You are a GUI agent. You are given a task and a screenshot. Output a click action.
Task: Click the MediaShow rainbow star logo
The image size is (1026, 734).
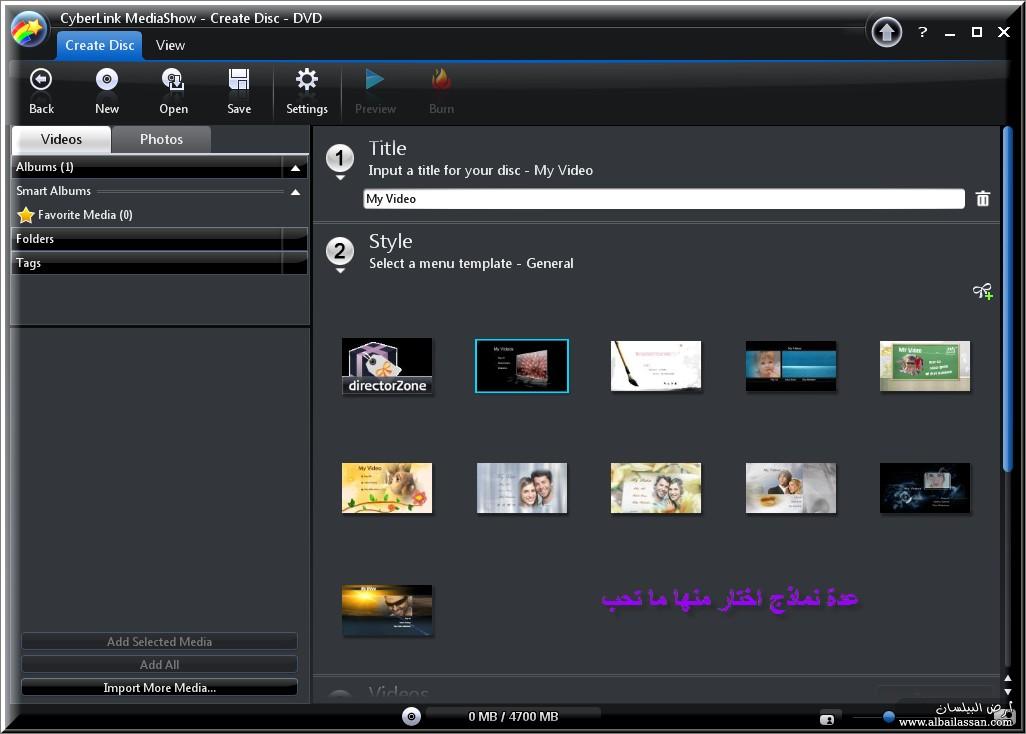click(x=28, y=30)
